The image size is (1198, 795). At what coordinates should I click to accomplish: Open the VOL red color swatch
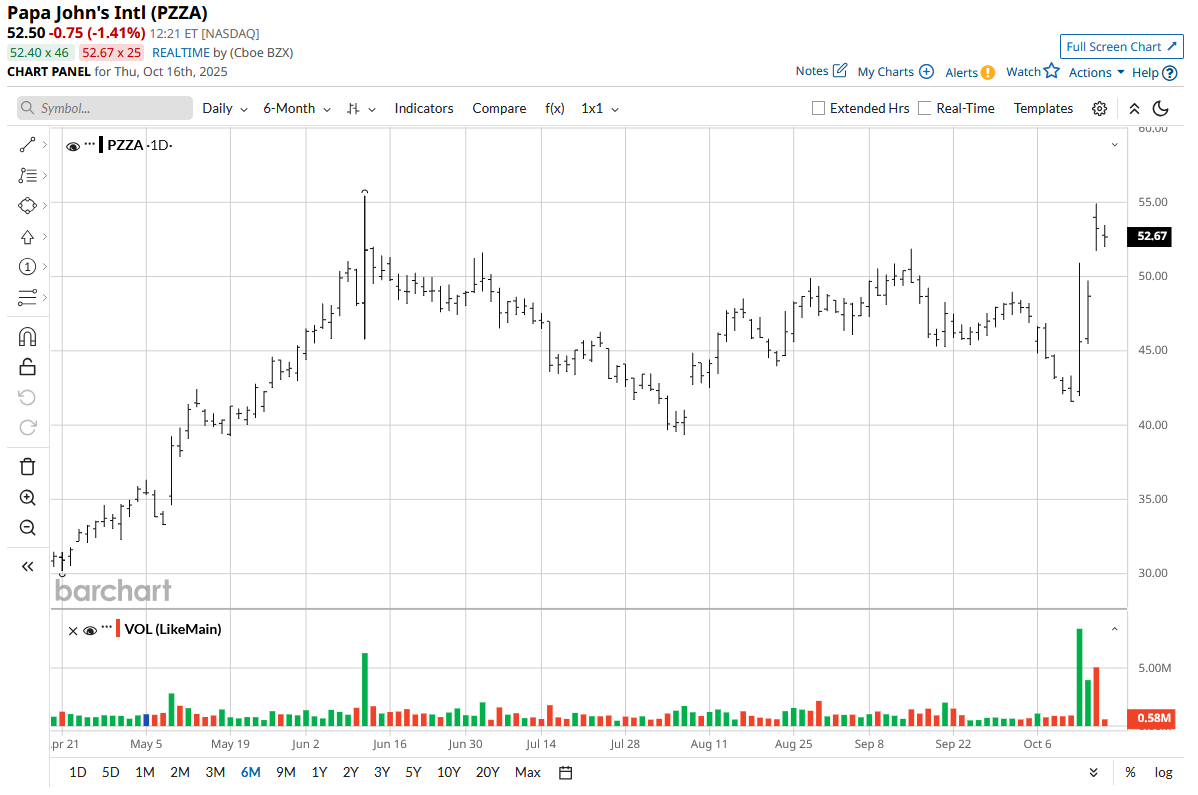coord(118,629)
